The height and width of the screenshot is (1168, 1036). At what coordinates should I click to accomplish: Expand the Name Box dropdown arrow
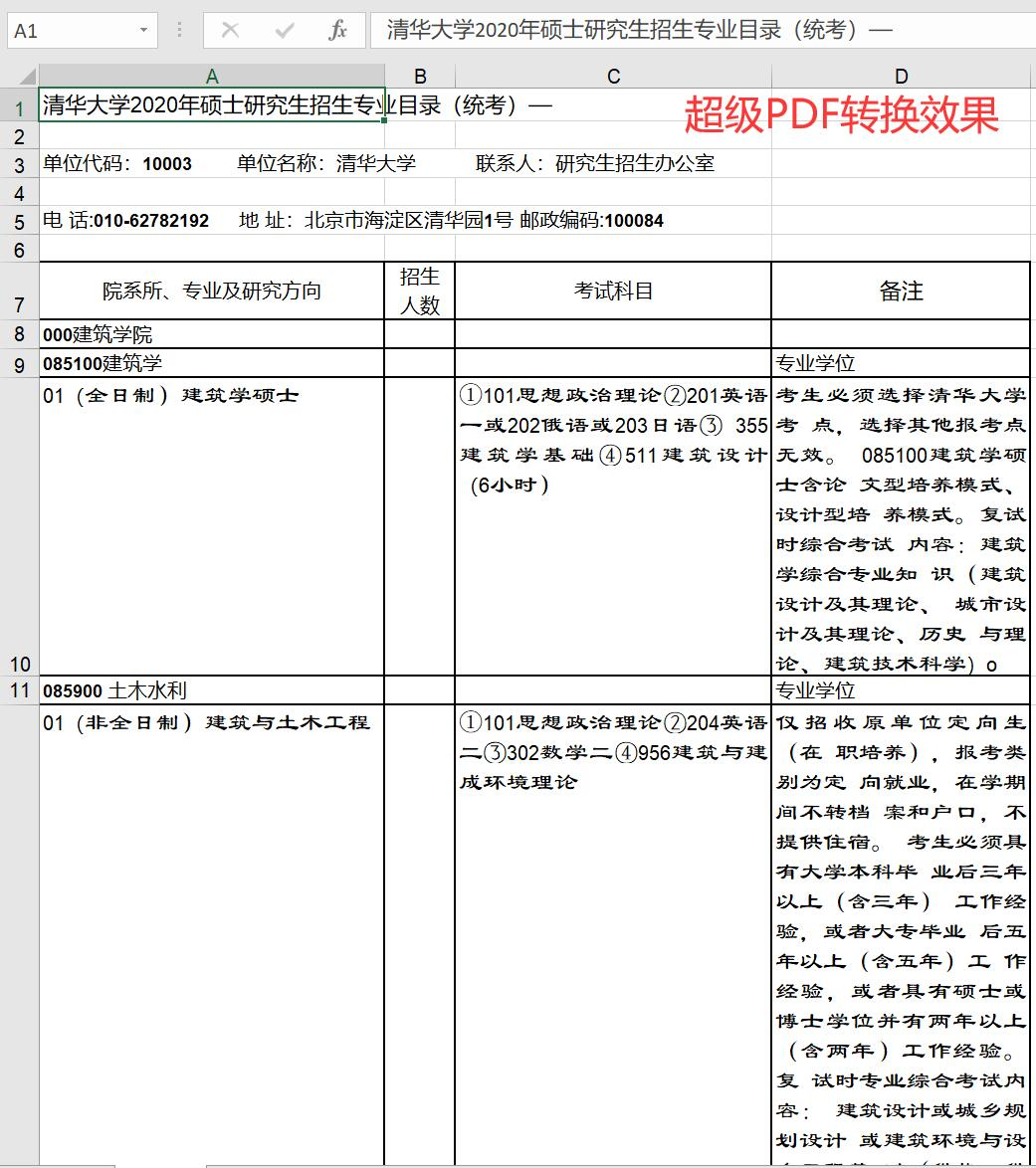click(x=144, y=31)
